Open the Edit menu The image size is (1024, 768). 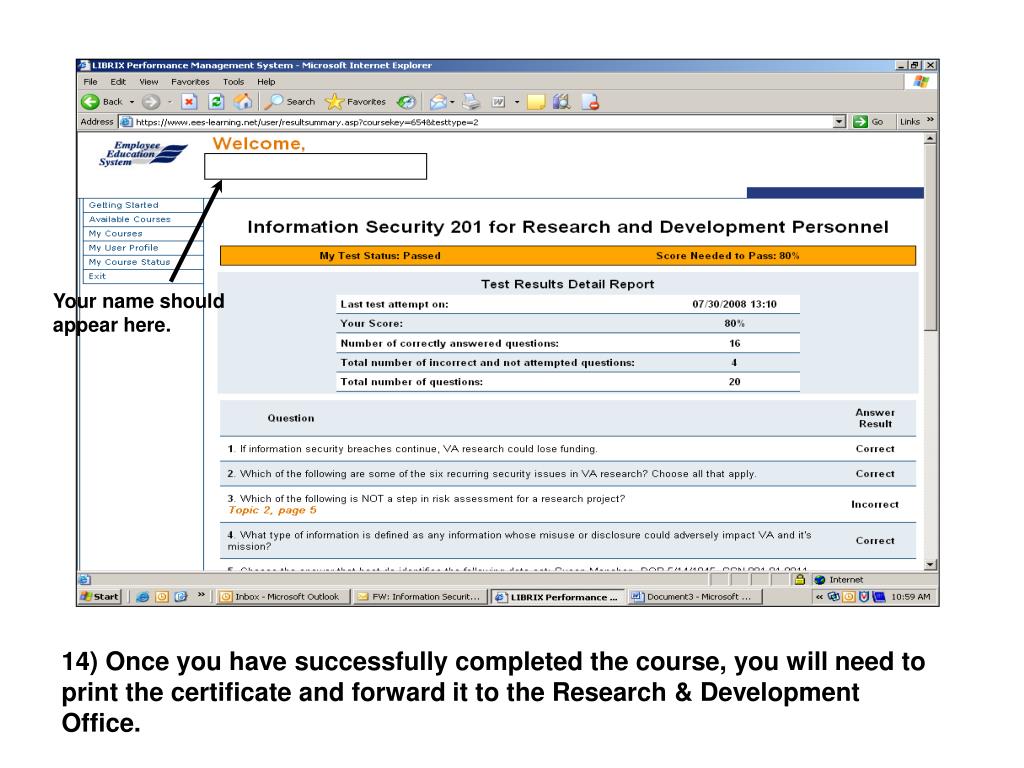(x=118, y=82)
